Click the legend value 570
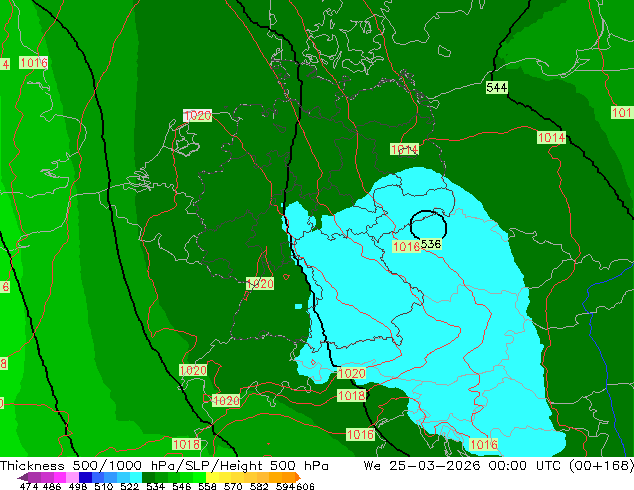 click(233, 486)
